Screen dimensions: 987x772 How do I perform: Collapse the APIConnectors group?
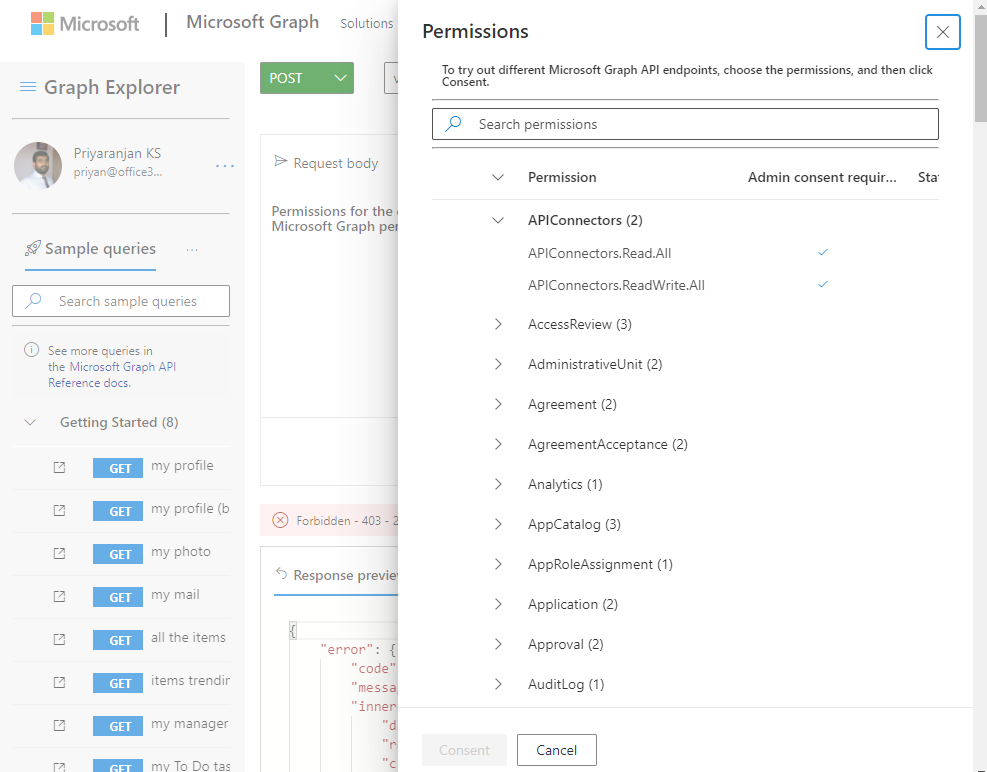pos(498,220)
